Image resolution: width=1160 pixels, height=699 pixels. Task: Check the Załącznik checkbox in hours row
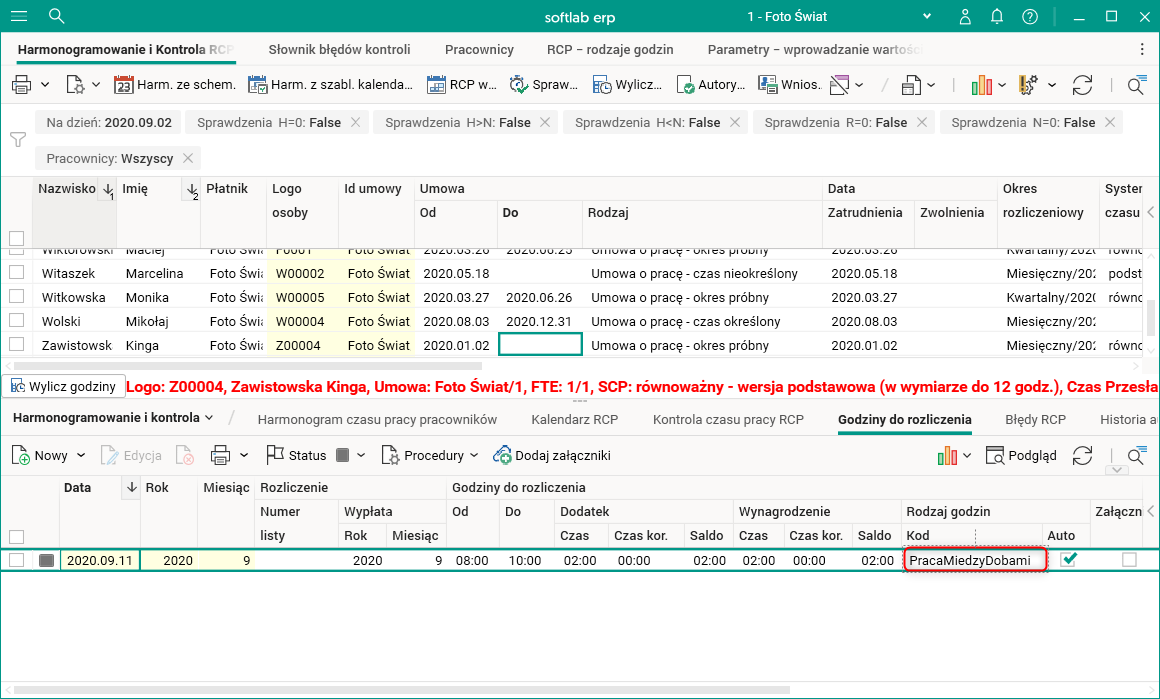(1129, 560)
